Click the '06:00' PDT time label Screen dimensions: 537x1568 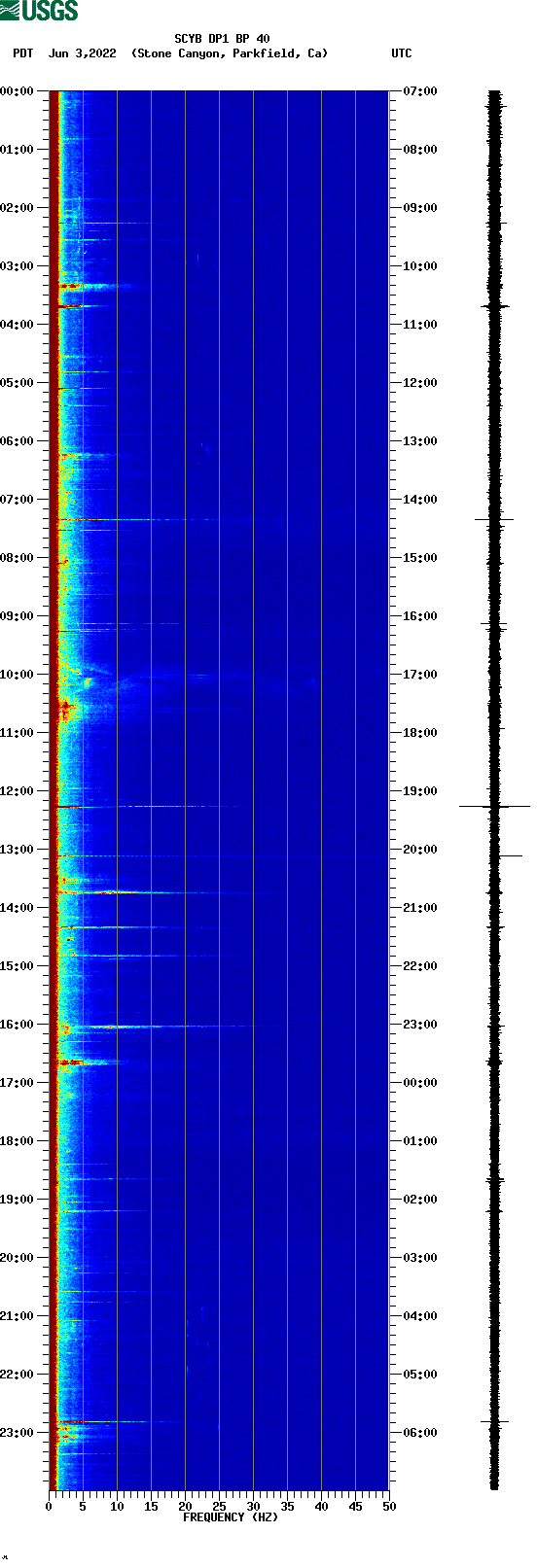(17, 441)
